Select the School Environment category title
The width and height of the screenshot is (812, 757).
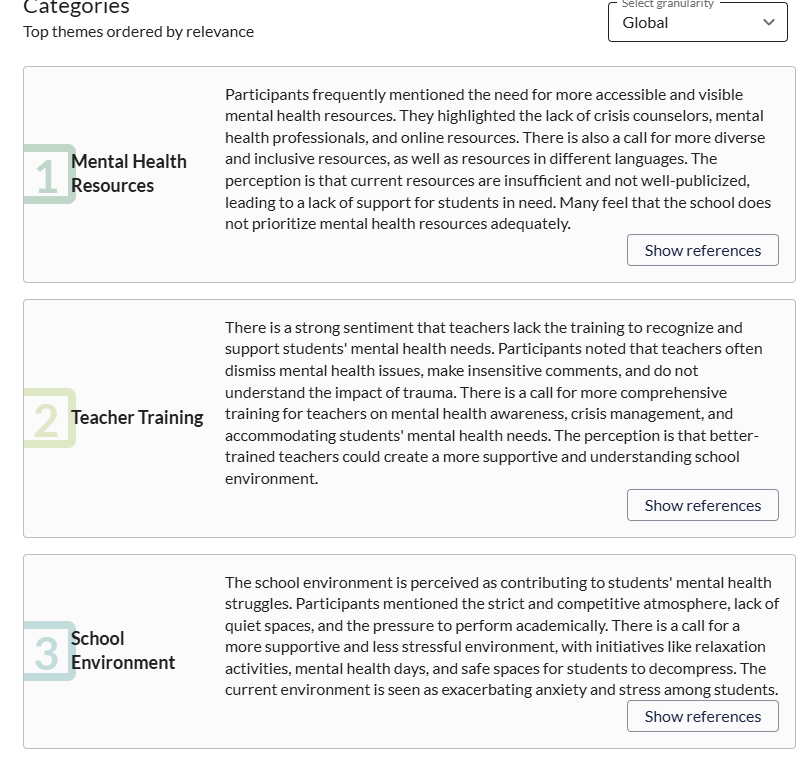coord(123,650)
